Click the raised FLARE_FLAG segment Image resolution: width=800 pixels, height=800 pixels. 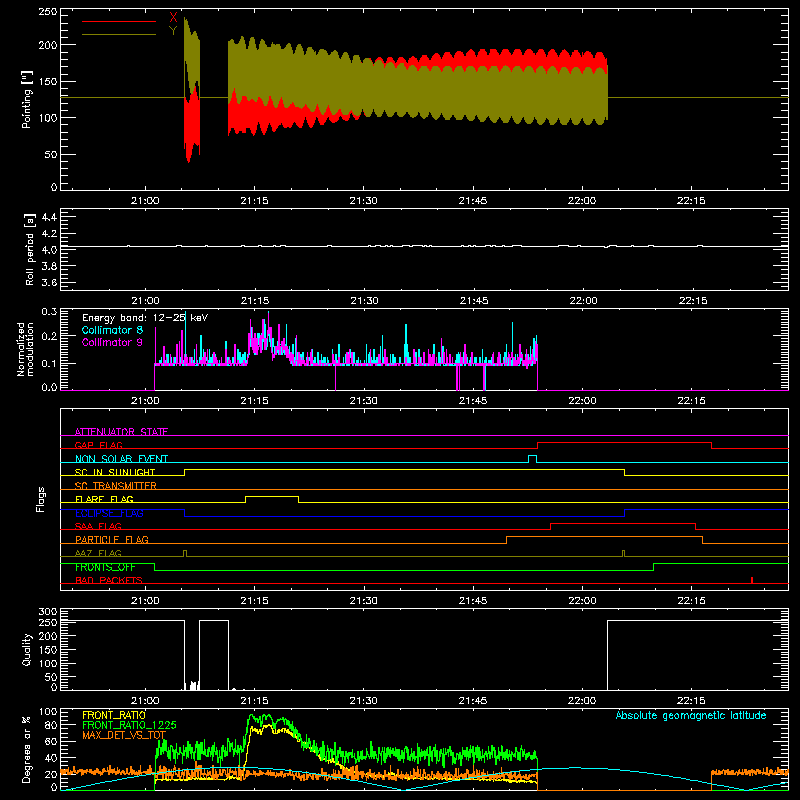(x=272, y=496)
